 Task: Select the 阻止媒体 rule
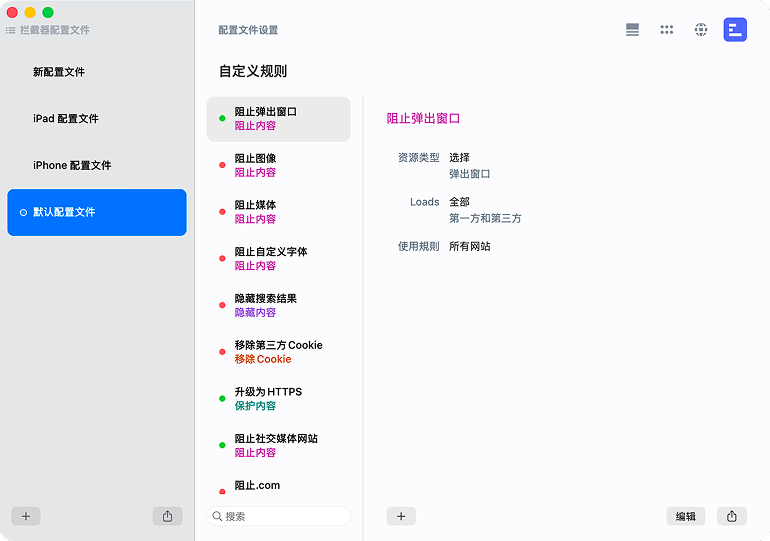click(x=278, y=212)
